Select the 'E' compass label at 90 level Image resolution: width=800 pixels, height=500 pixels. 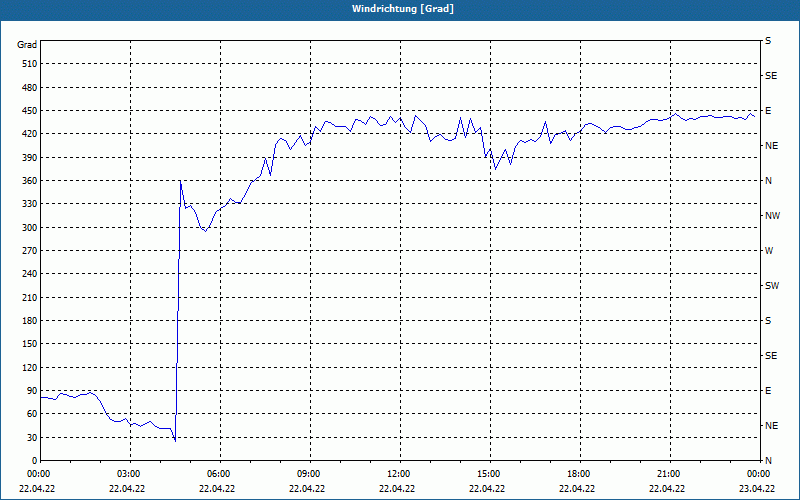768,391
